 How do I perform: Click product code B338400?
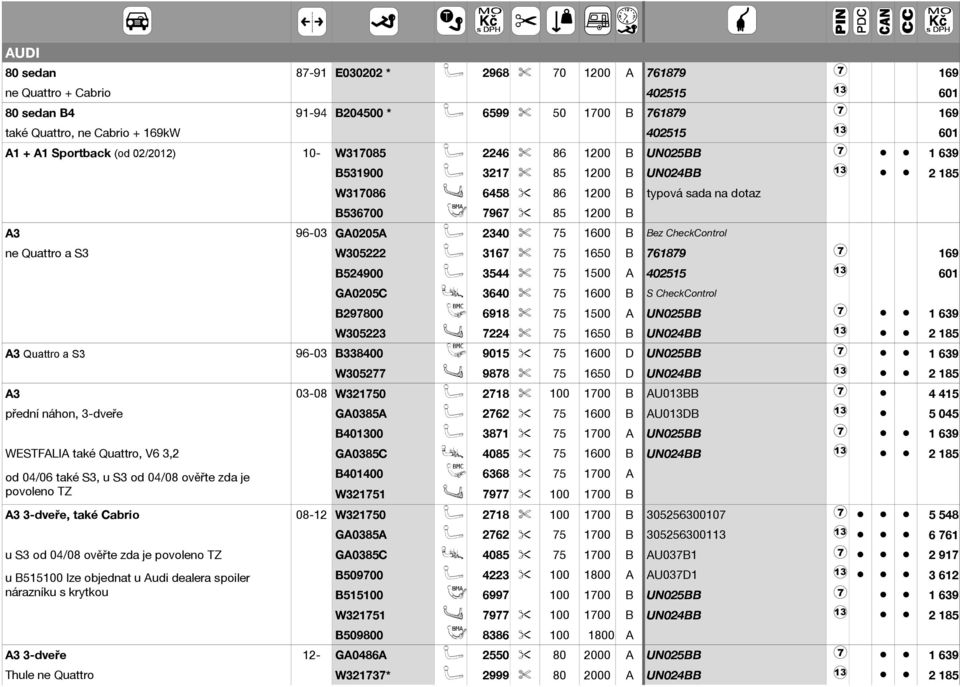pyautogui.click(x=359, y=354)
